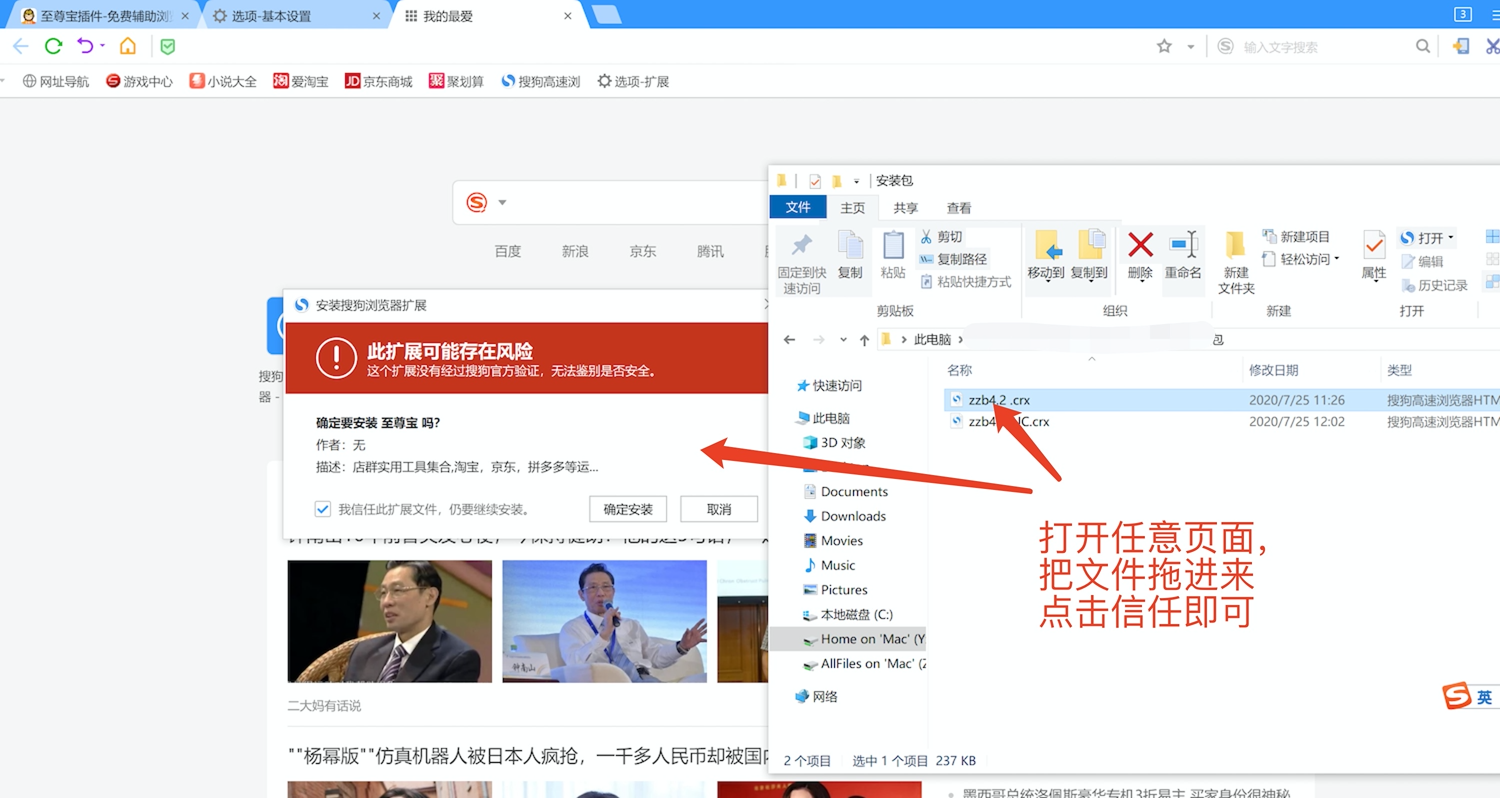Click the 腾讯 shortcut under the search box
Viewport: 1500px width, 798px height.
point(710,251)
